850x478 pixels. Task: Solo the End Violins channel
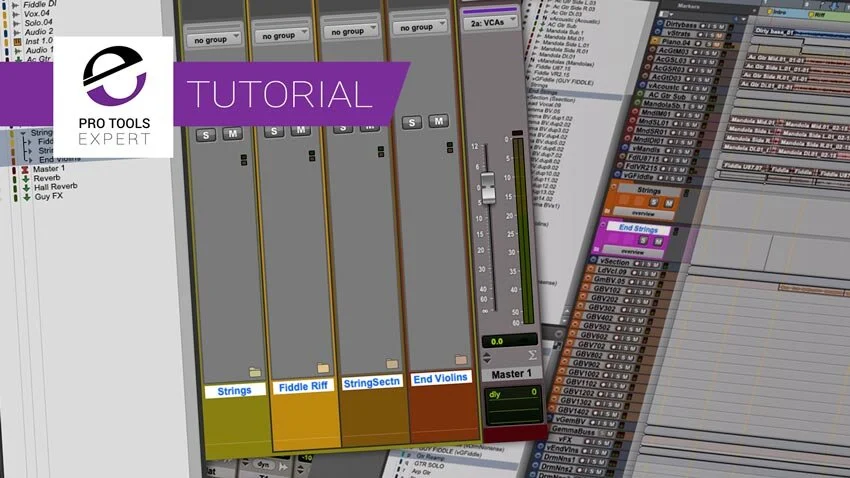(x=412, y=122)
